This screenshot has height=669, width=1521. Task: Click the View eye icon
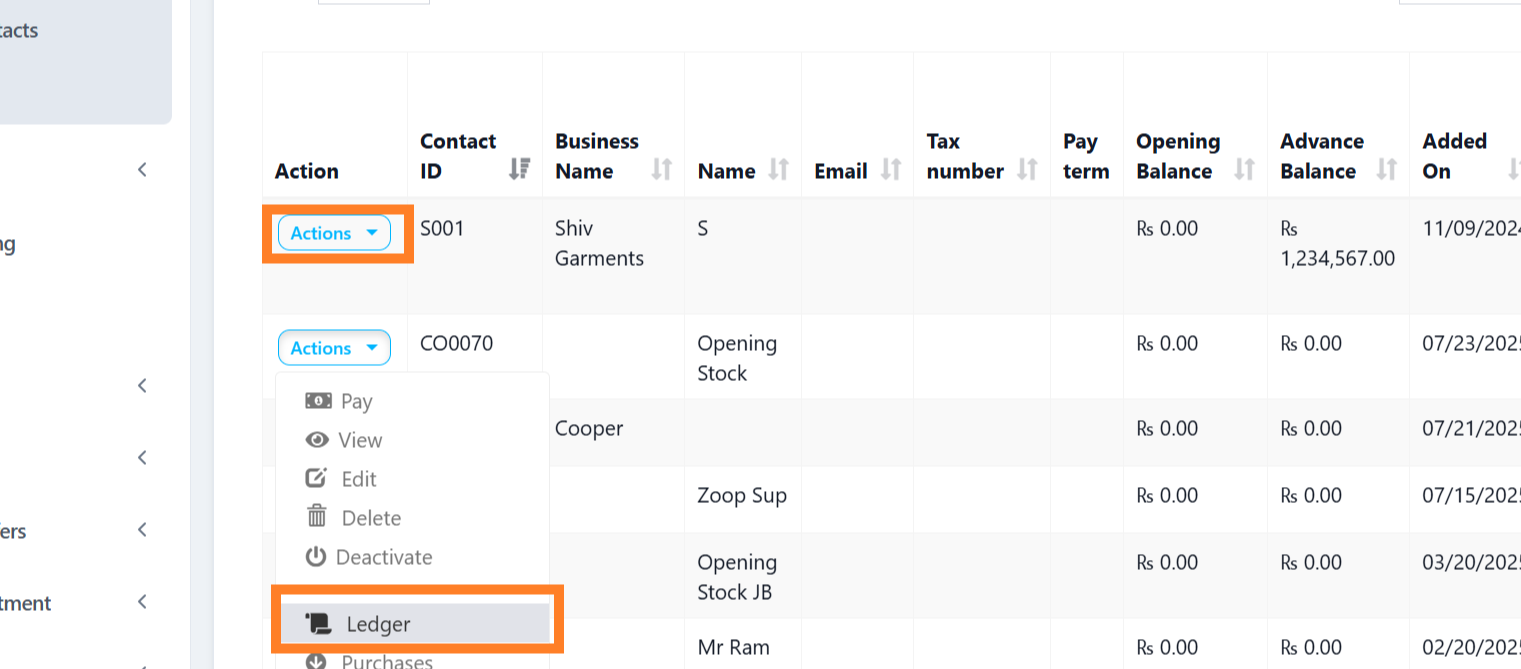pos(318,440)
